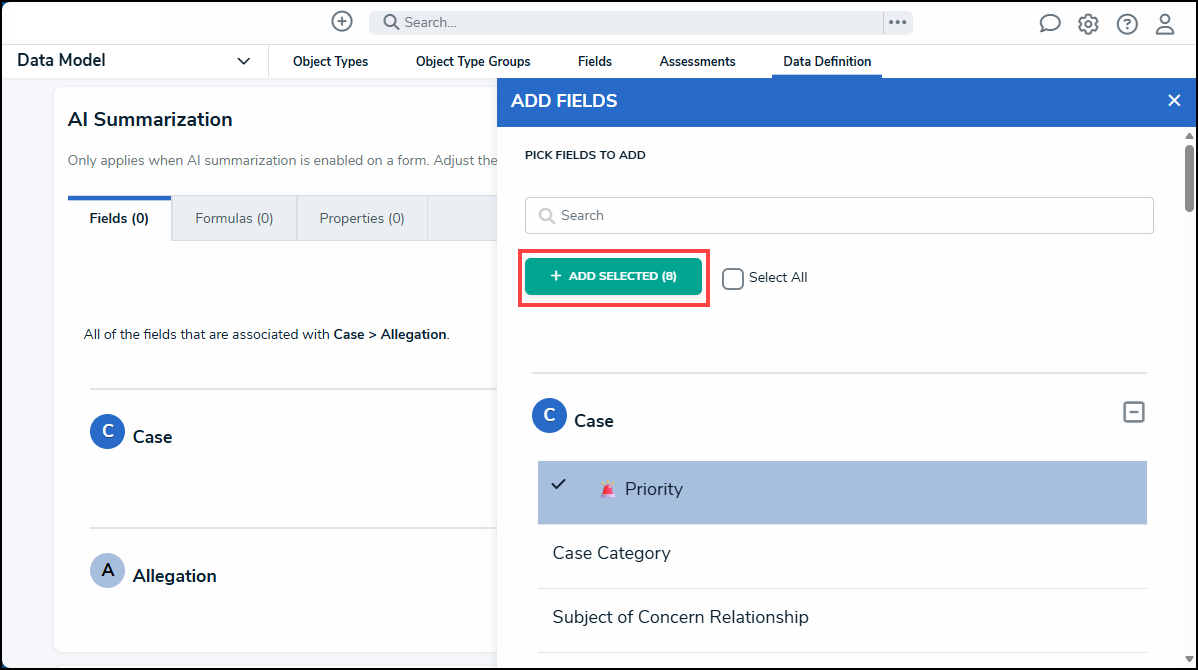Click the Add Selected (8) button
1198x670 pixels.
(x=613, y=276)
